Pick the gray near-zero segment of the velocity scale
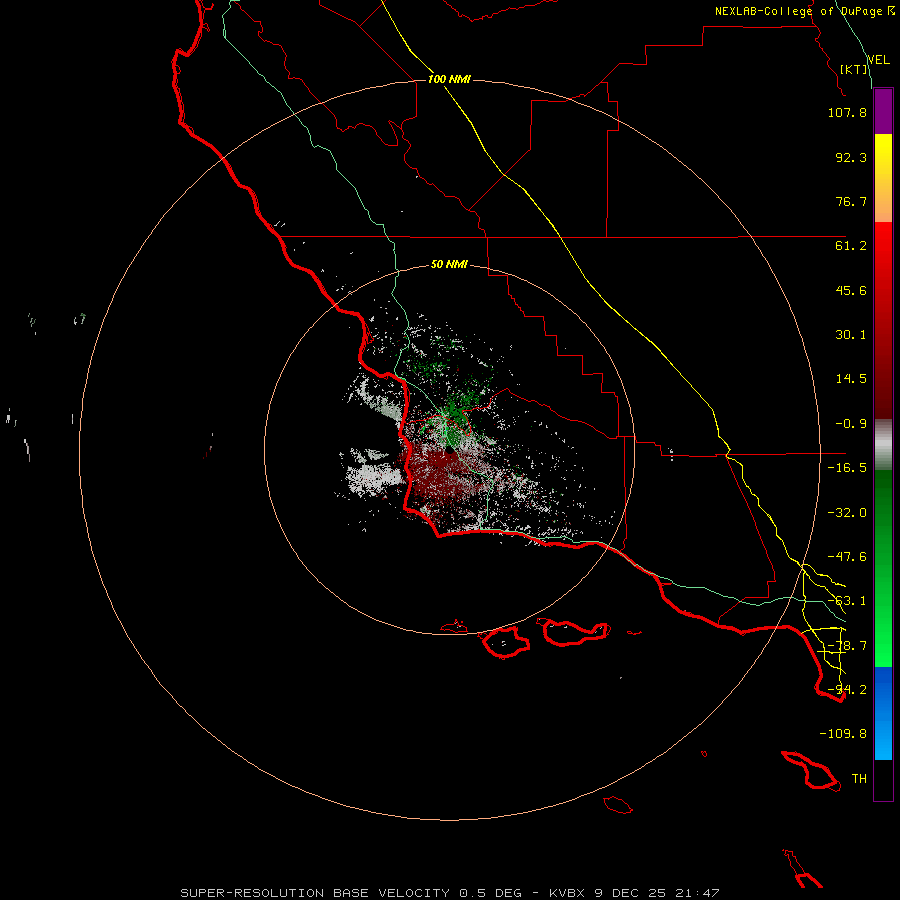The height and width of the screenshot is (900, 900). (x=883, y=445)
